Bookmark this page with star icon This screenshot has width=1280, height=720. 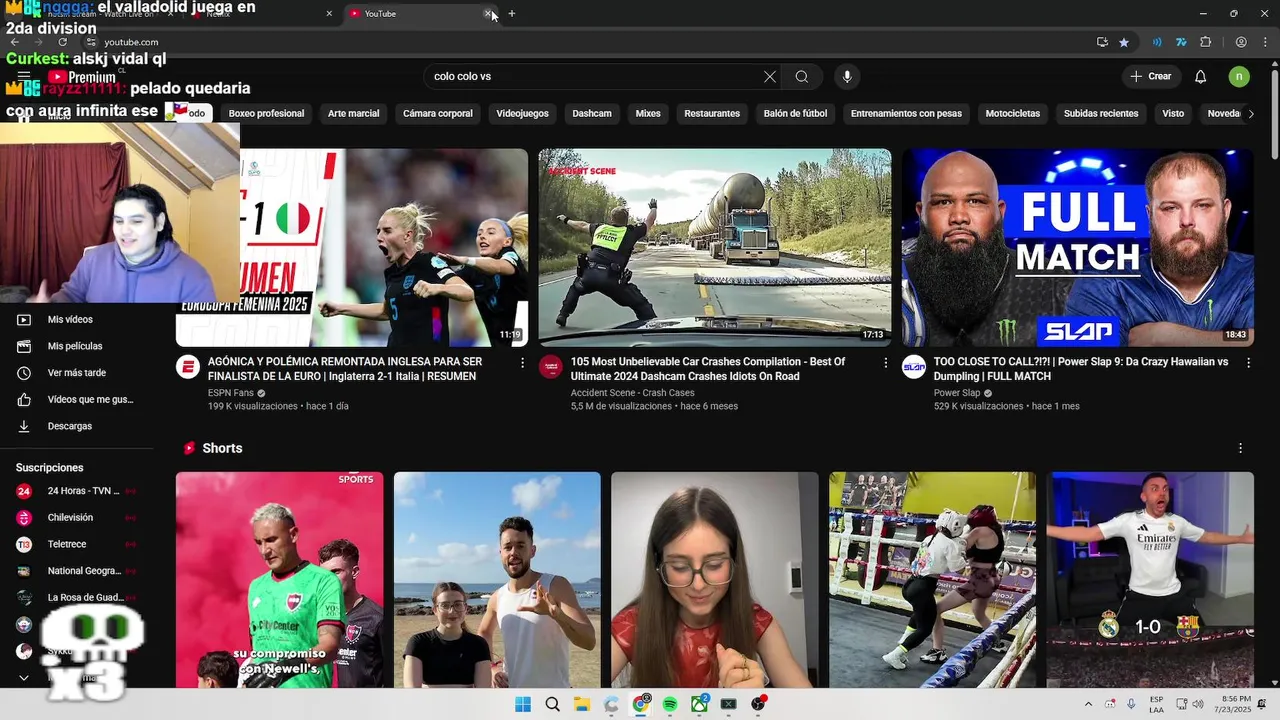click(x=1124, y=42)
